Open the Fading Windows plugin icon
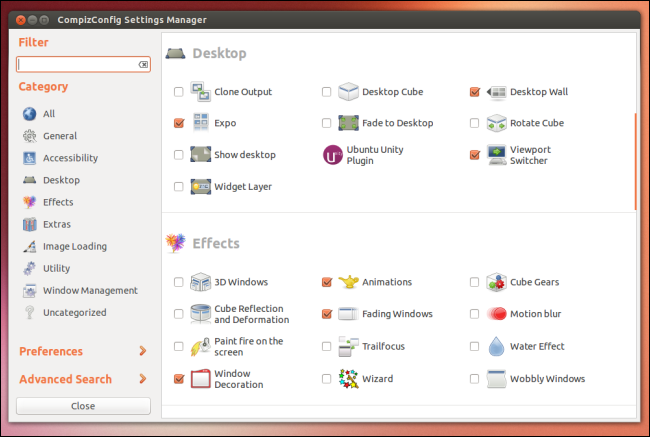 pos(348,314)
